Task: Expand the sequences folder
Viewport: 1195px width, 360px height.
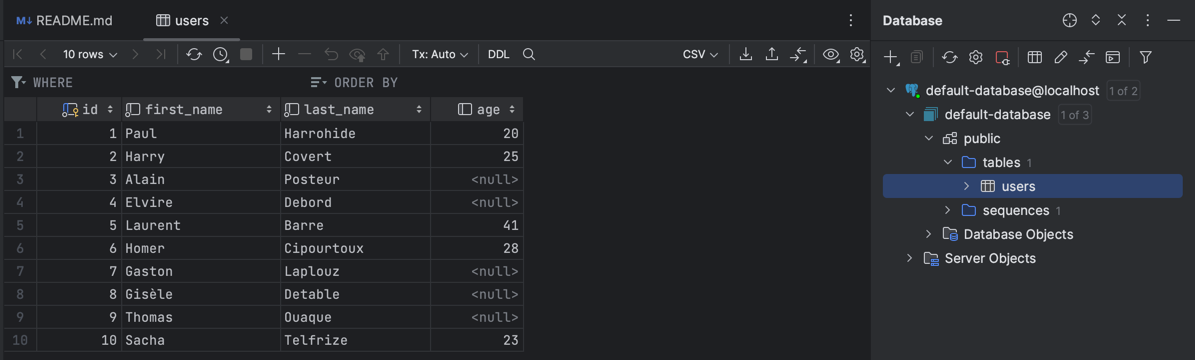Action: (947, 210)
